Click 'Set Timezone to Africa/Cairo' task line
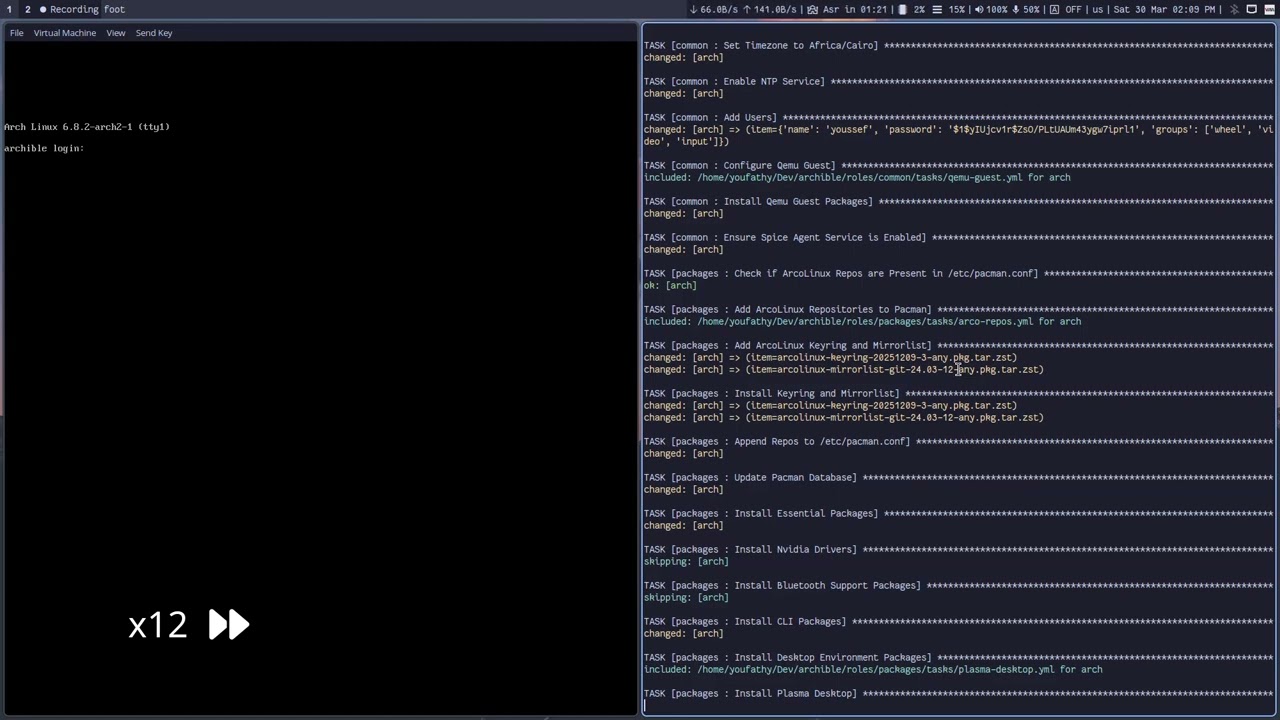The image size is (1280, 720). tap(958, 45)
